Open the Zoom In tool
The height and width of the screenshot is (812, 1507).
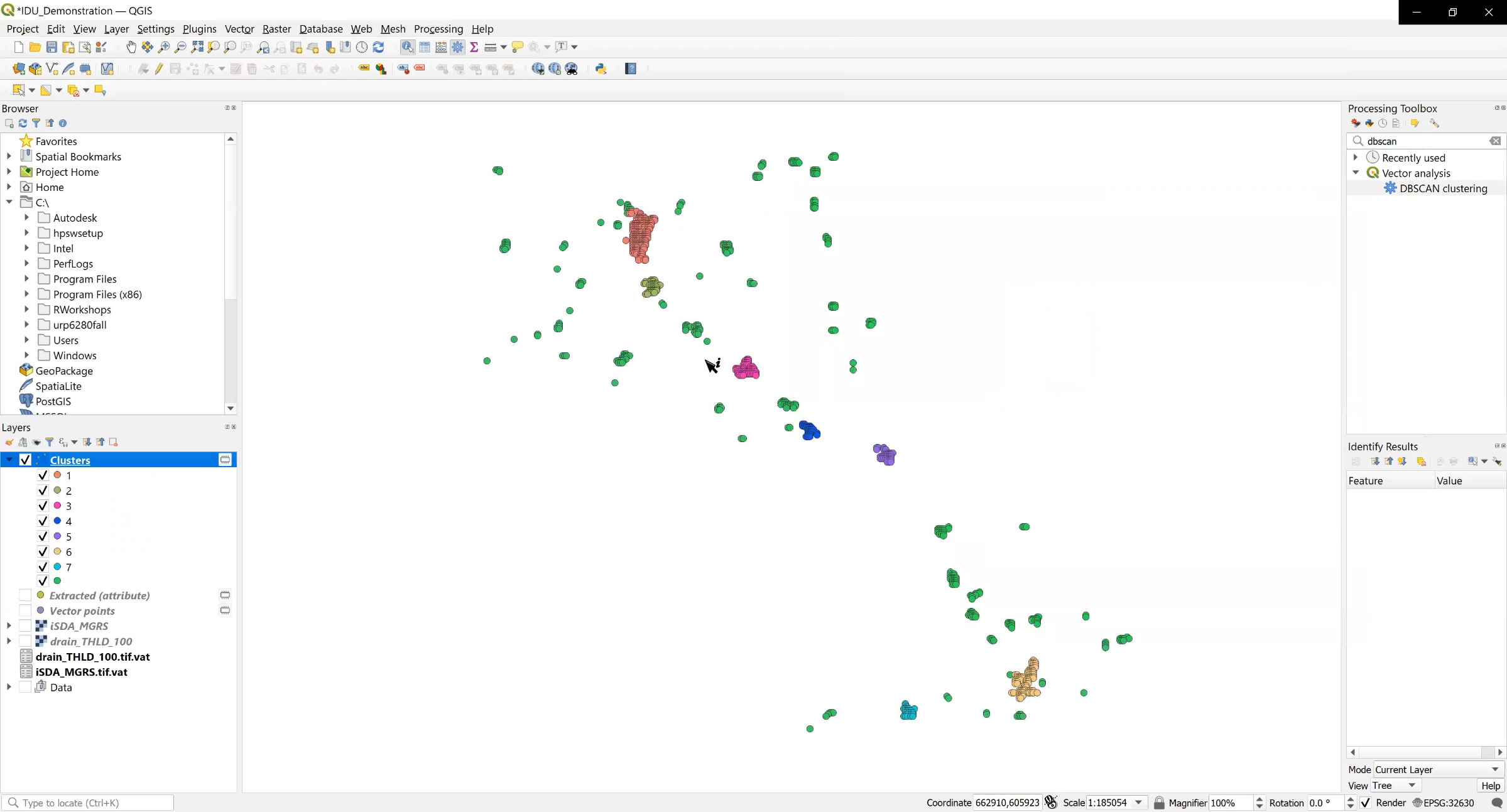163,47
